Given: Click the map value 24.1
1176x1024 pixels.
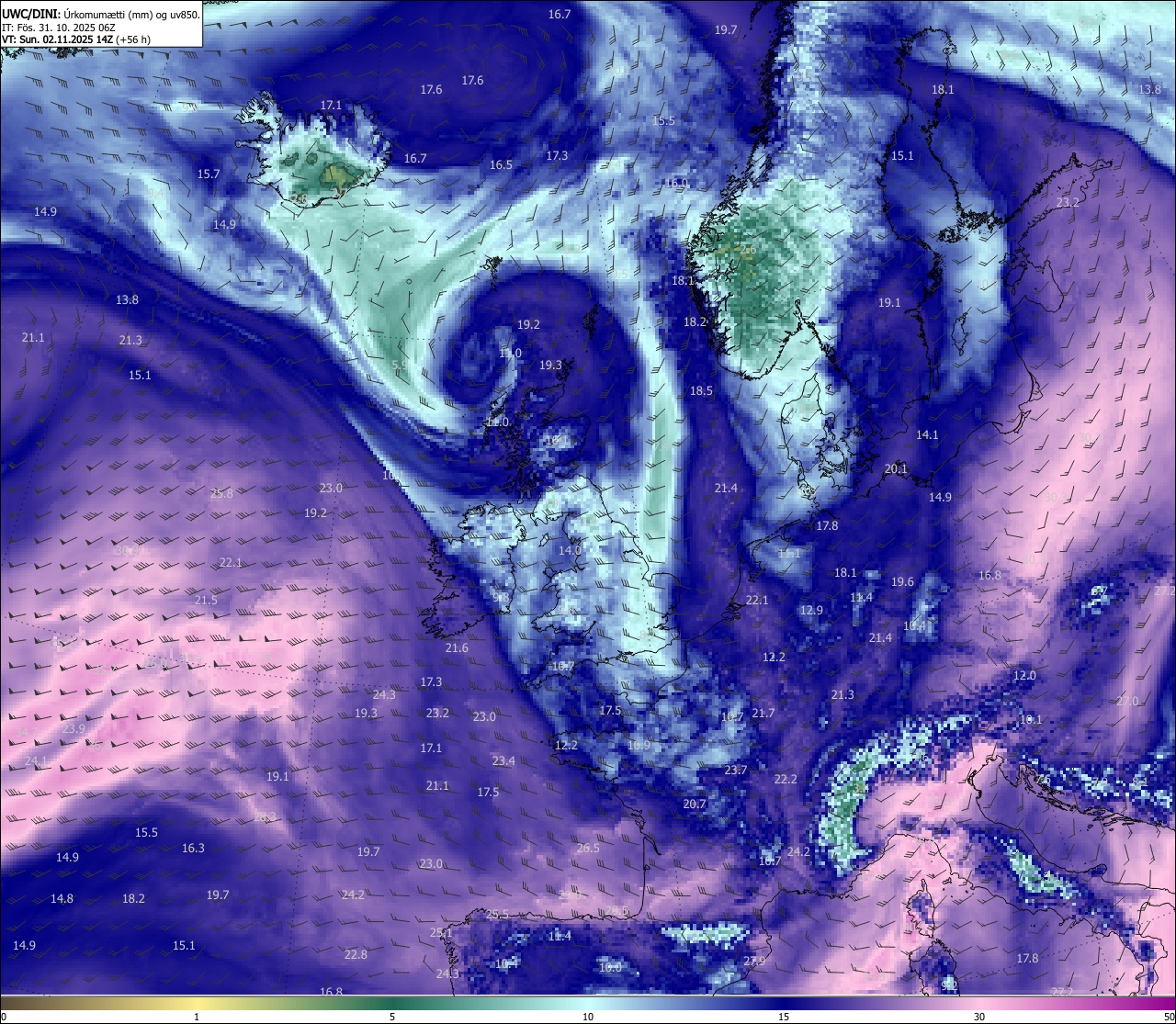Looking at the screenshot, I should click(x=37, y=761).
